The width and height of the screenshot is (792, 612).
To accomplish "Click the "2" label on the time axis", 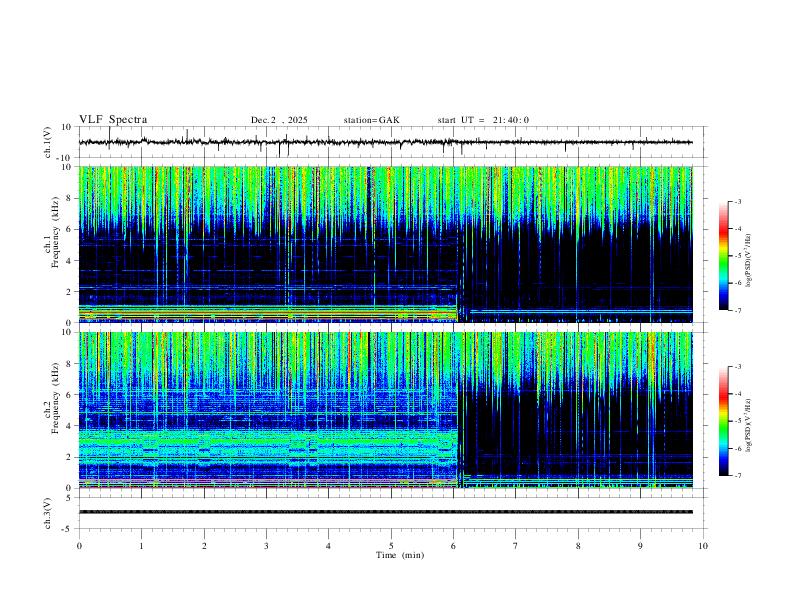I will (x=204, y=546).
